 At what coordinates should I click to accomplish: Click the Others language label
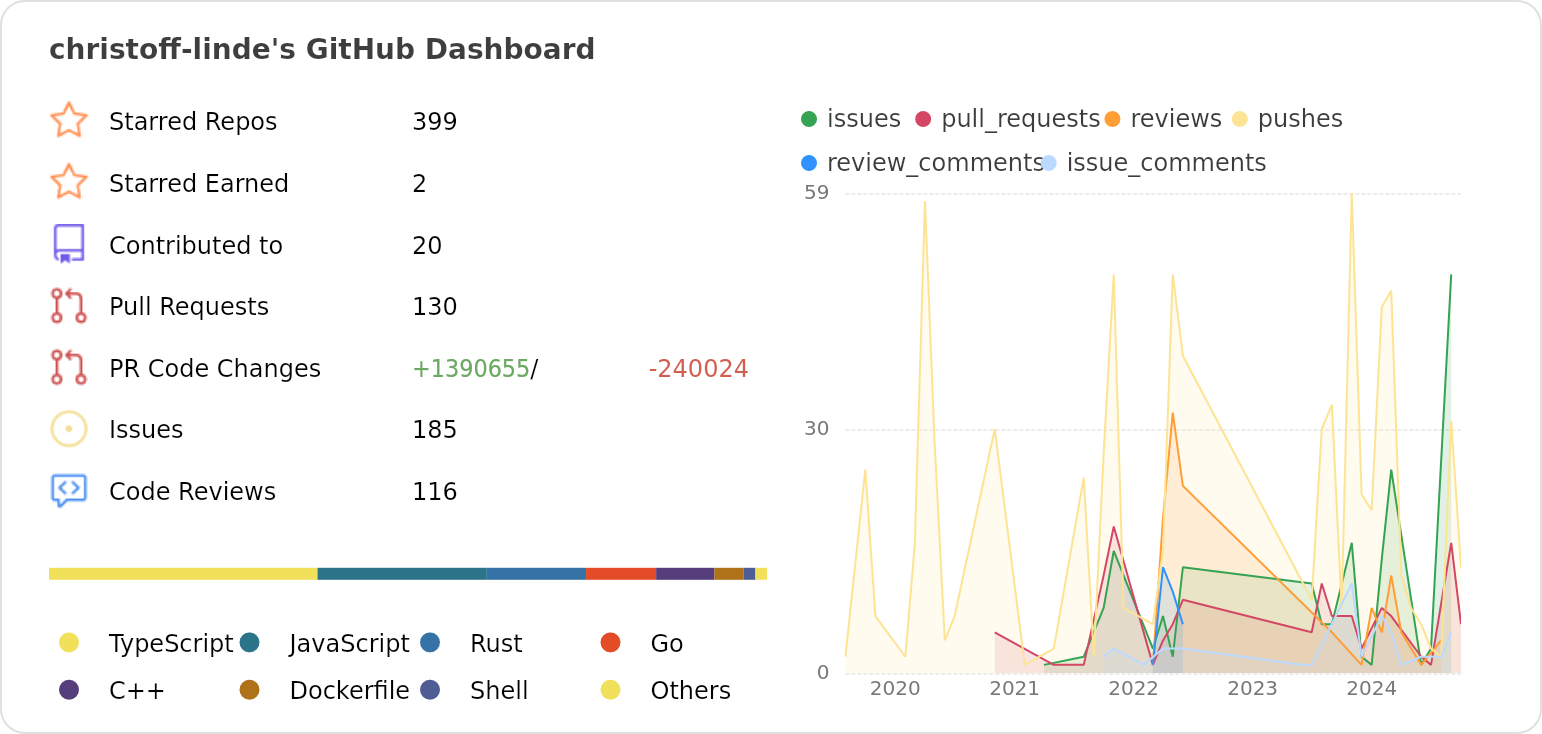[x=691, y=691]
